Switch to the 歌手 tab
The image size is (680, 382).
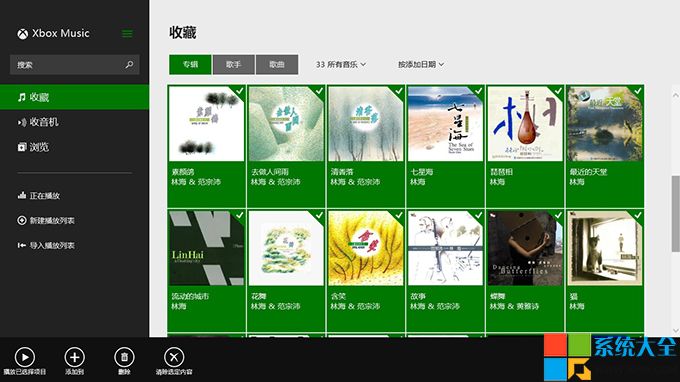233,65
